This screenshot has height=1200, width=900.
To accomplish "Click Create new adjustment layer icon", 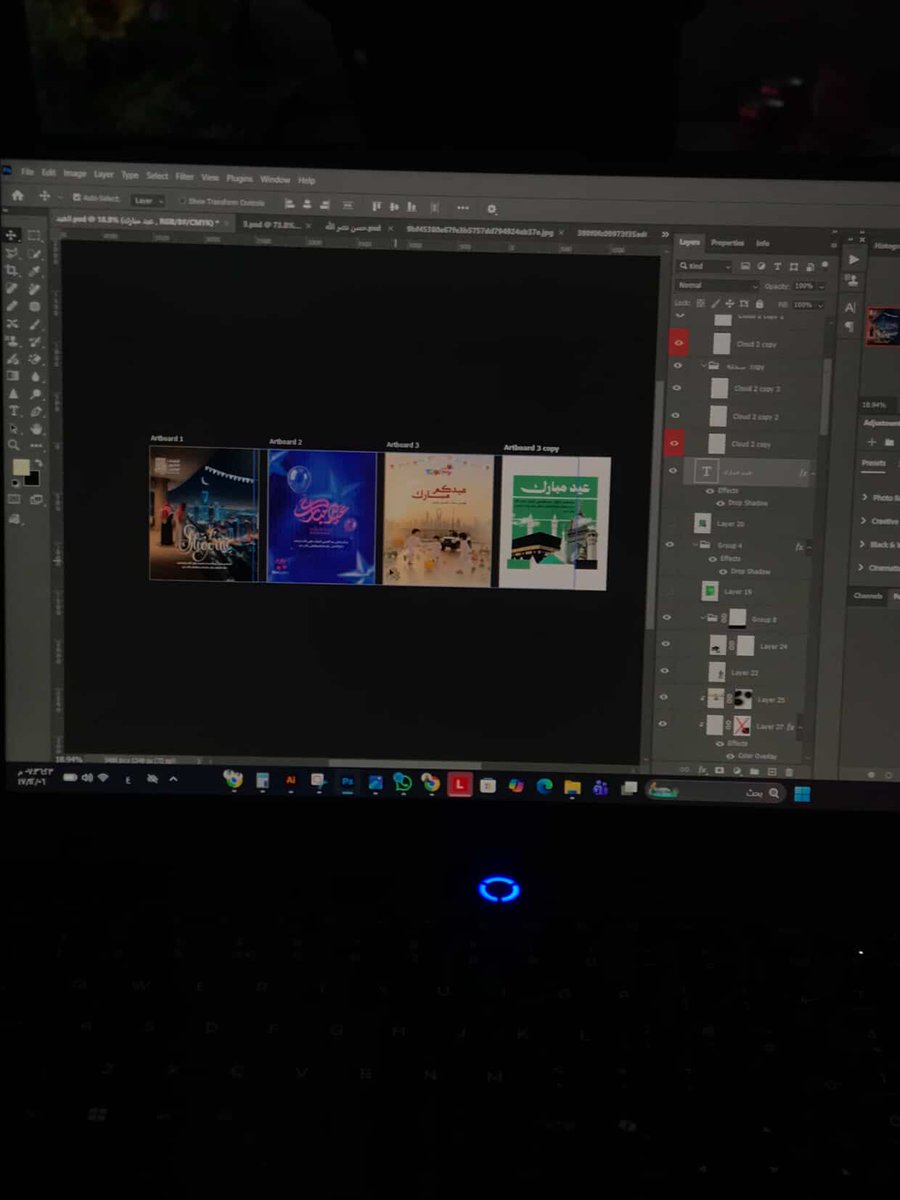I will 737,771.
